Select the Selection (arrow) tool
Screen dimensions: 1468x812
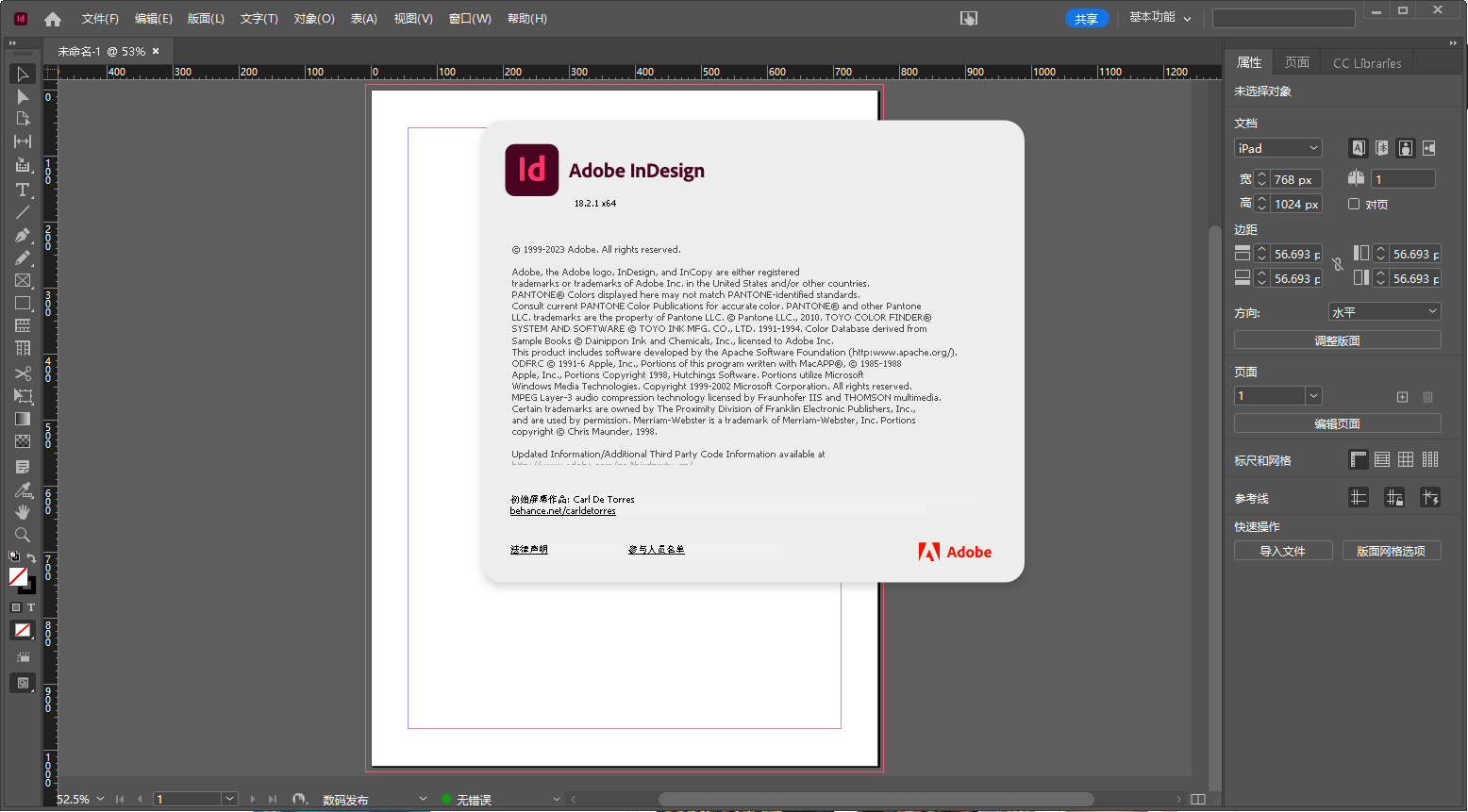tap(23, 74)
